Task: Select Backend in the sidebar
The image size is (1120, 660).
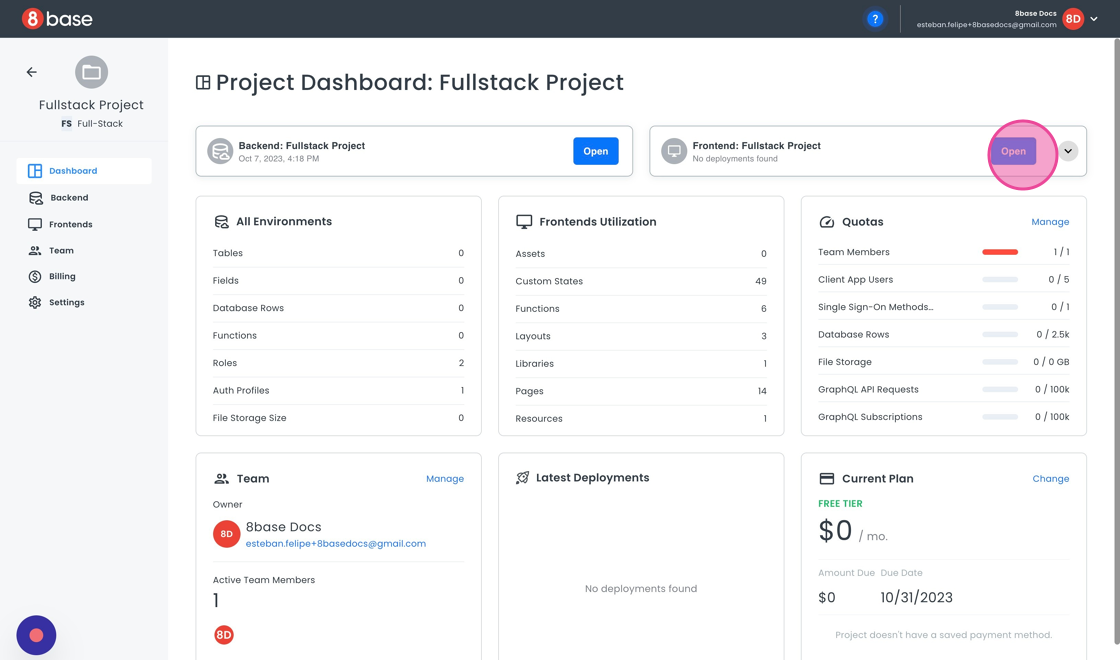Action: coord(69,198)
